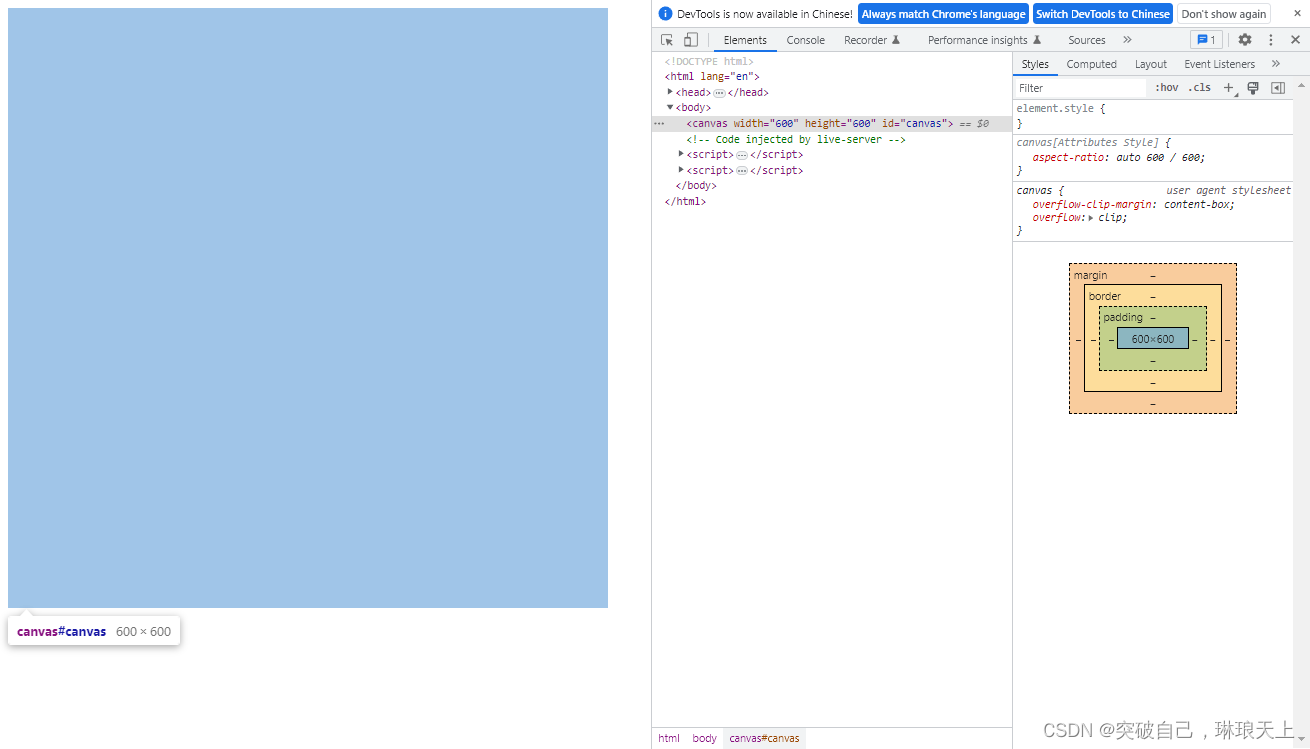Add a new style rule with plus icon
1310x749 pixels.
pyautogui.click(x=1229, y=88)
